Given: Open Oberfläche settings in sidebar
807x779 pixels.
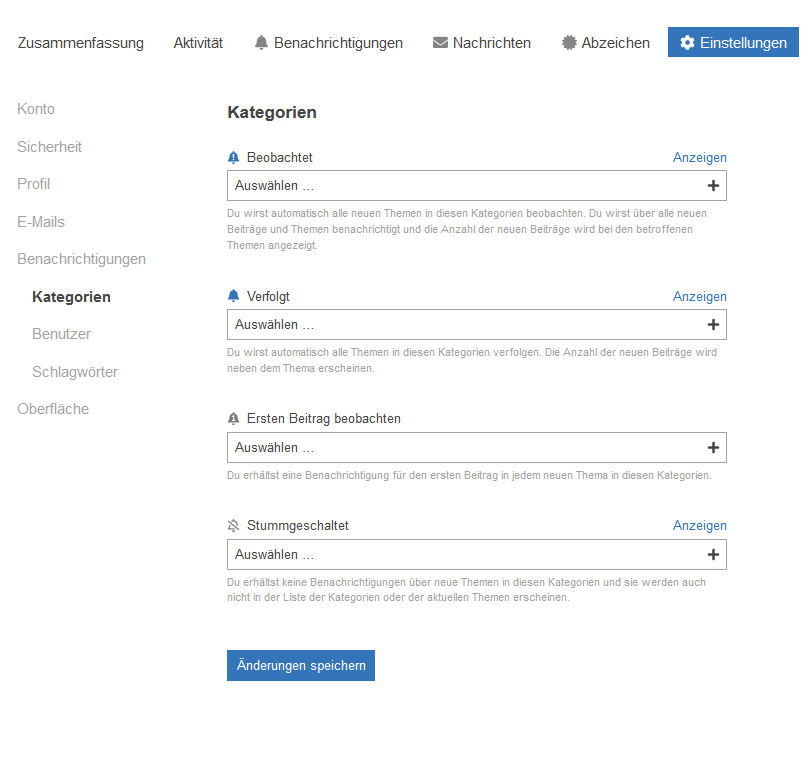Looking at the screenshot, I should 53,409.
